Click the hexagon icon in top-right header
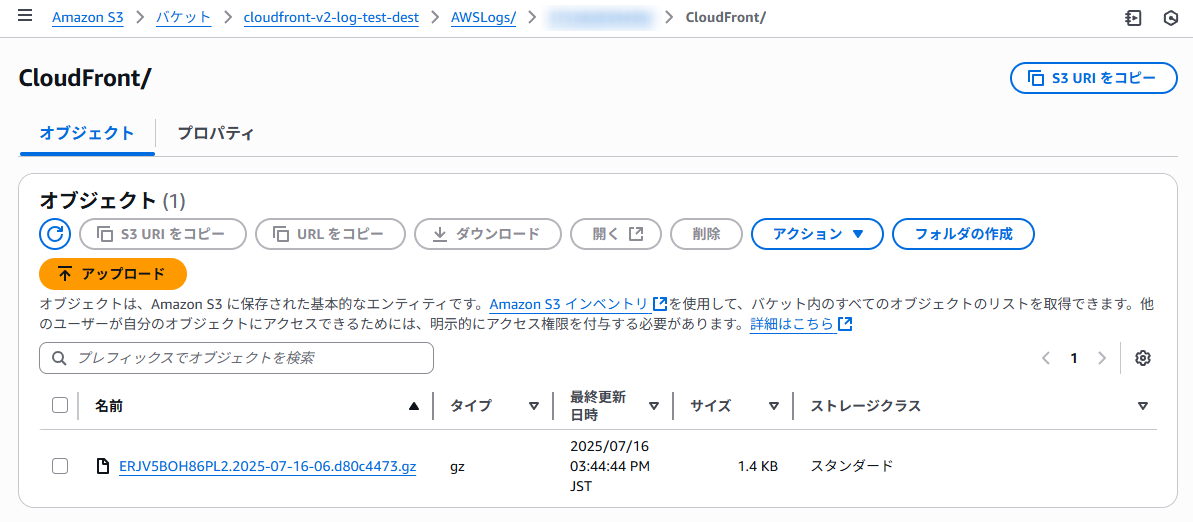 point(1171,18)
